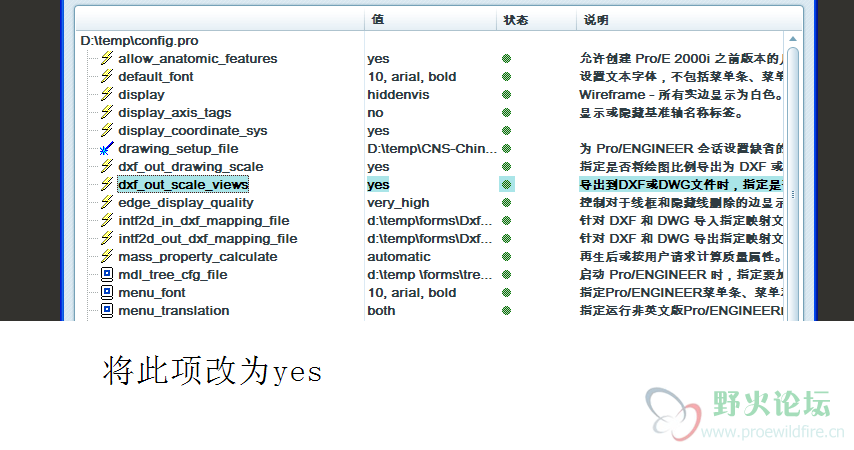
Task: Click screen icon beside menu_translation
Action: pos(107,310)
